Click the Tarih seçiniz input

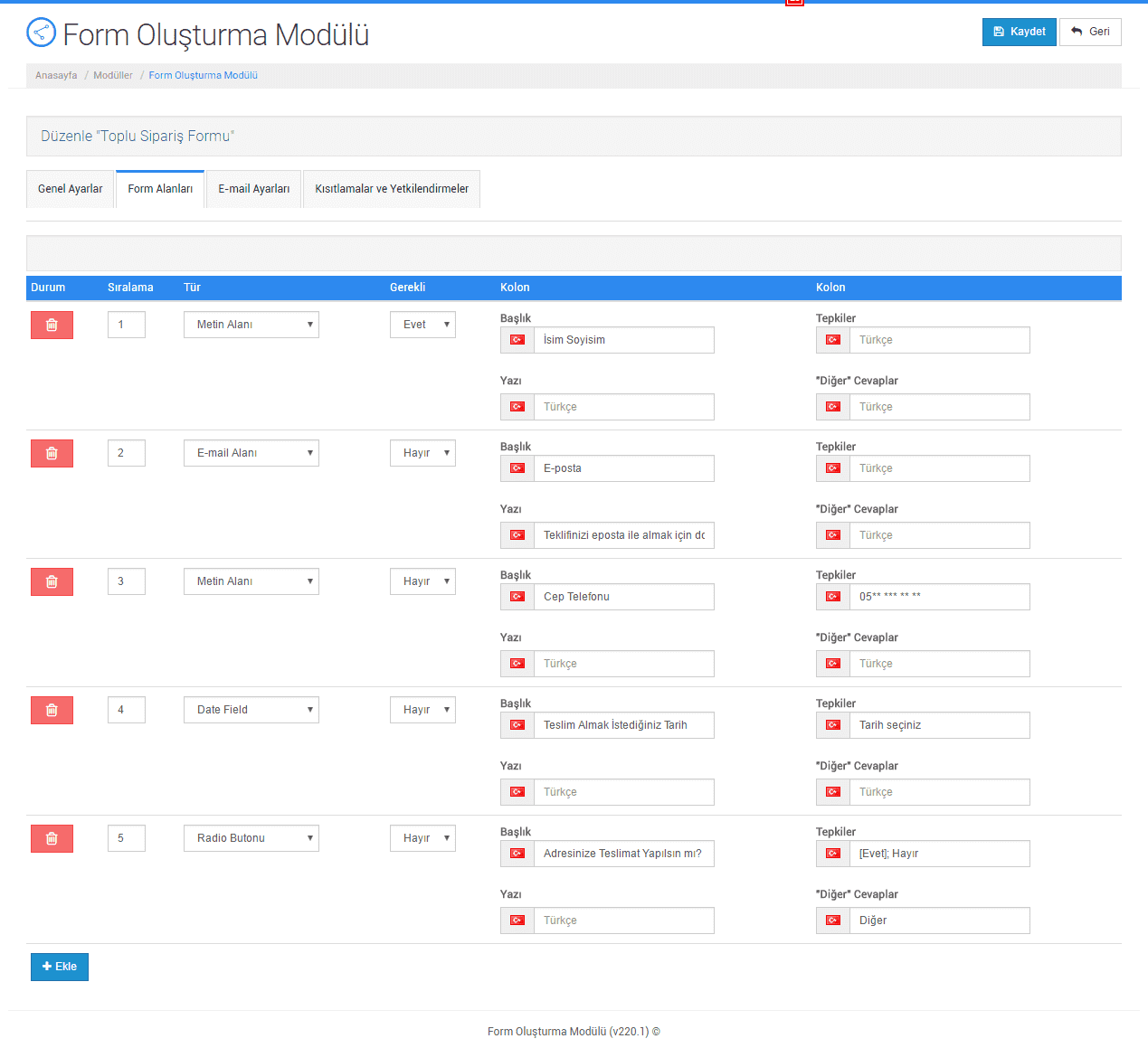click(940, 725)
